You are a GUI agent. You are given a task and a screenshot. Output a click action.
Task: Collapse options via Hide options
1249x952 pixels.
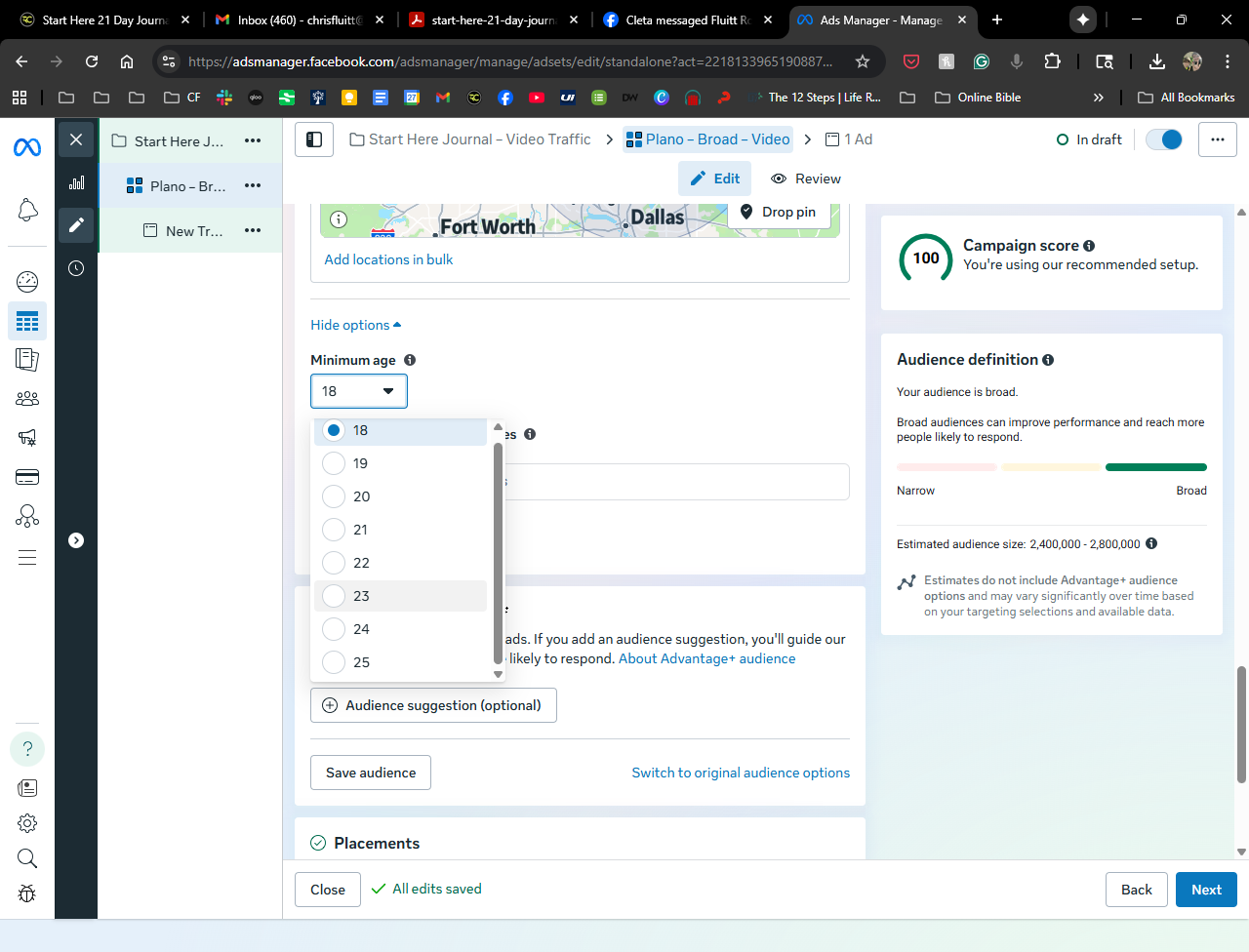pyautogui.click(x=355, y=325)
